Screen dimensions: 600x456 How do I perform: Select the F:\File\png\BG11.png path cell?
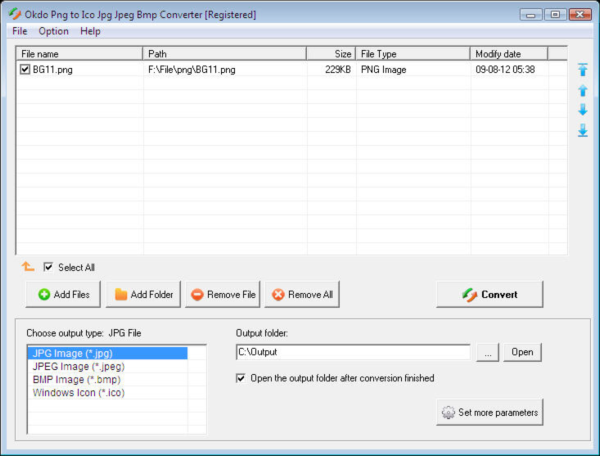coord(192,70)
